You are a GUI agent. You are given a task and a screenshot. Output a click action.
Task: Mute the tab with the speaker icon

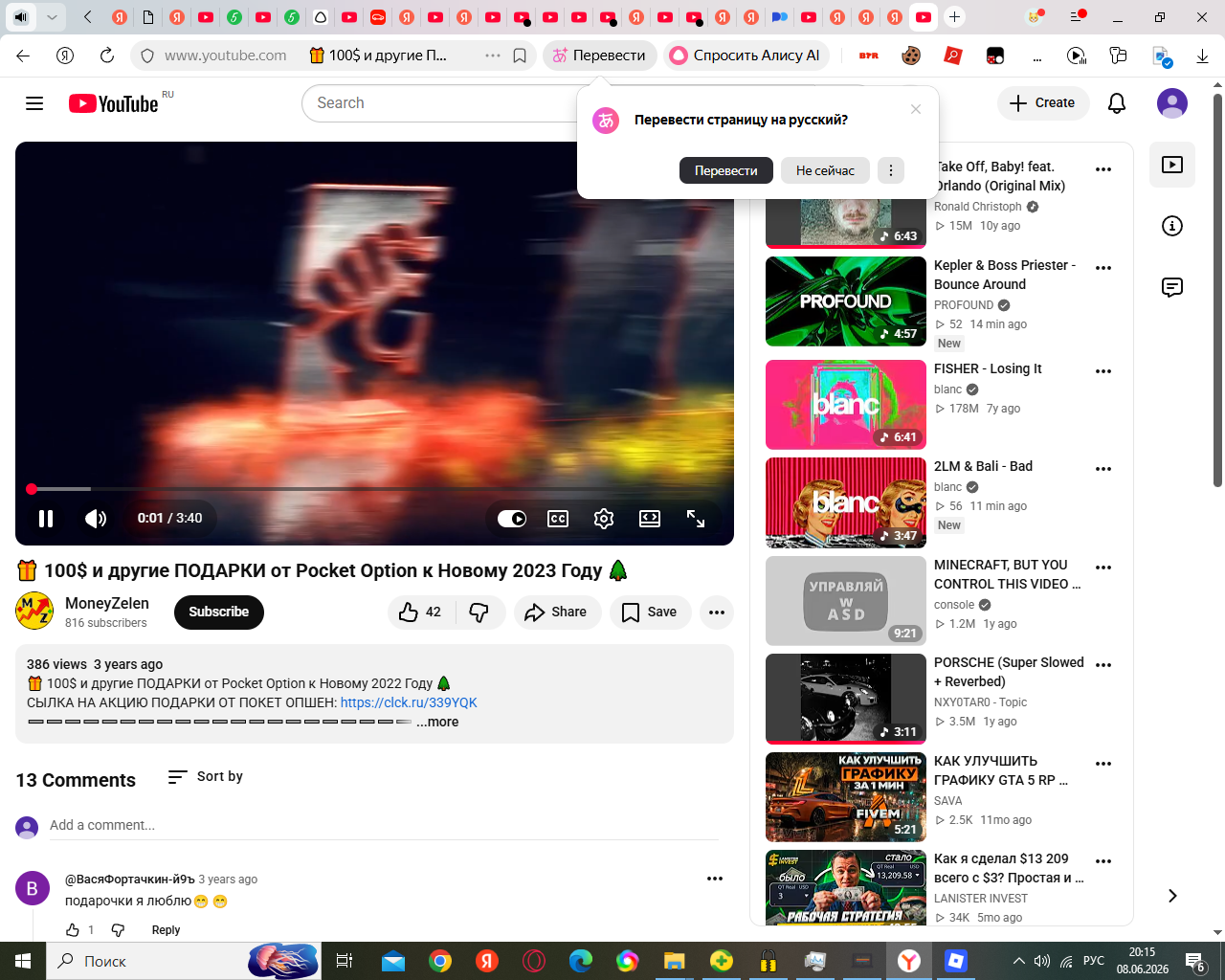pos(20,17)
